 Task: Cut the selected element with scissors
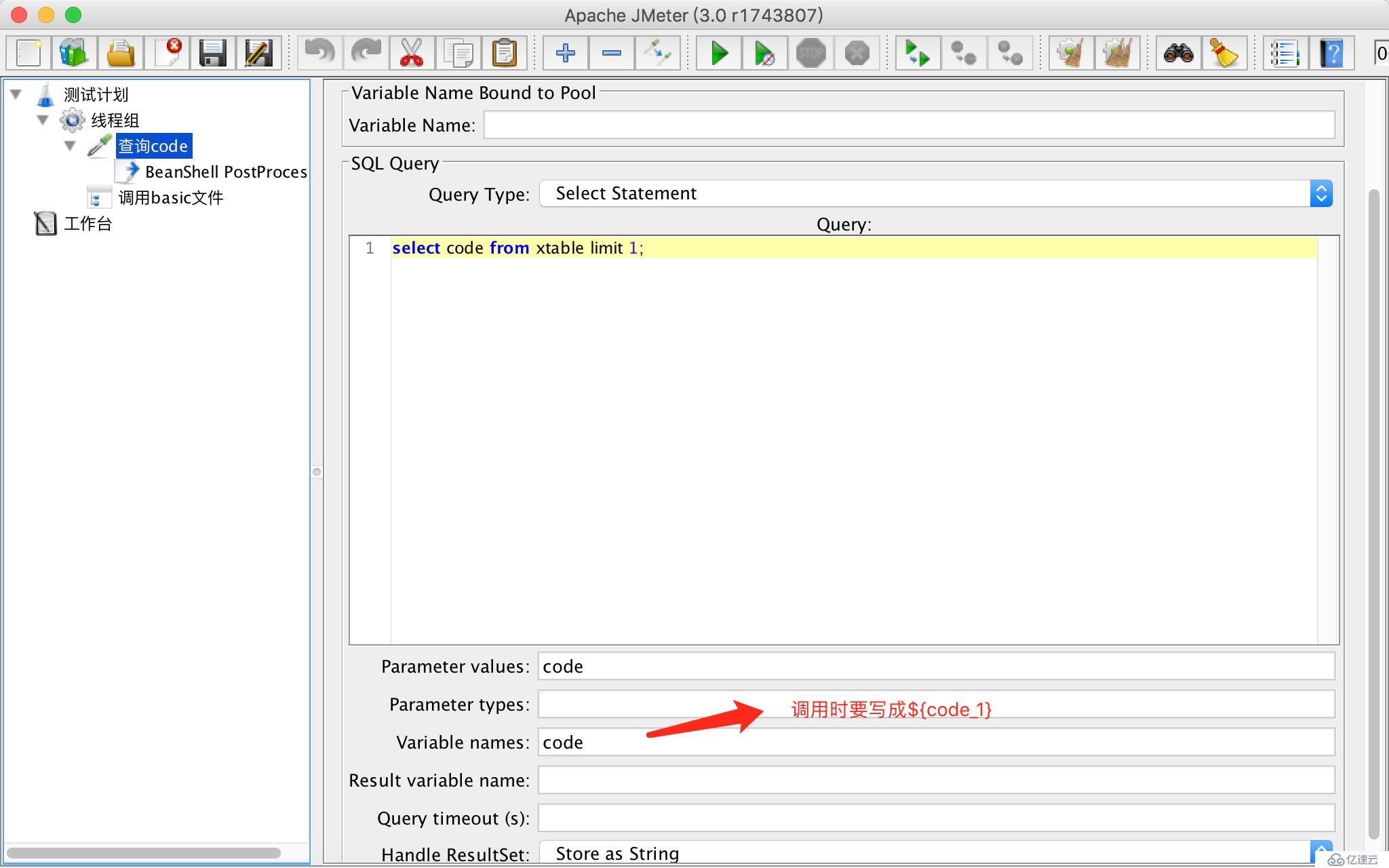(x=412, y=53)
